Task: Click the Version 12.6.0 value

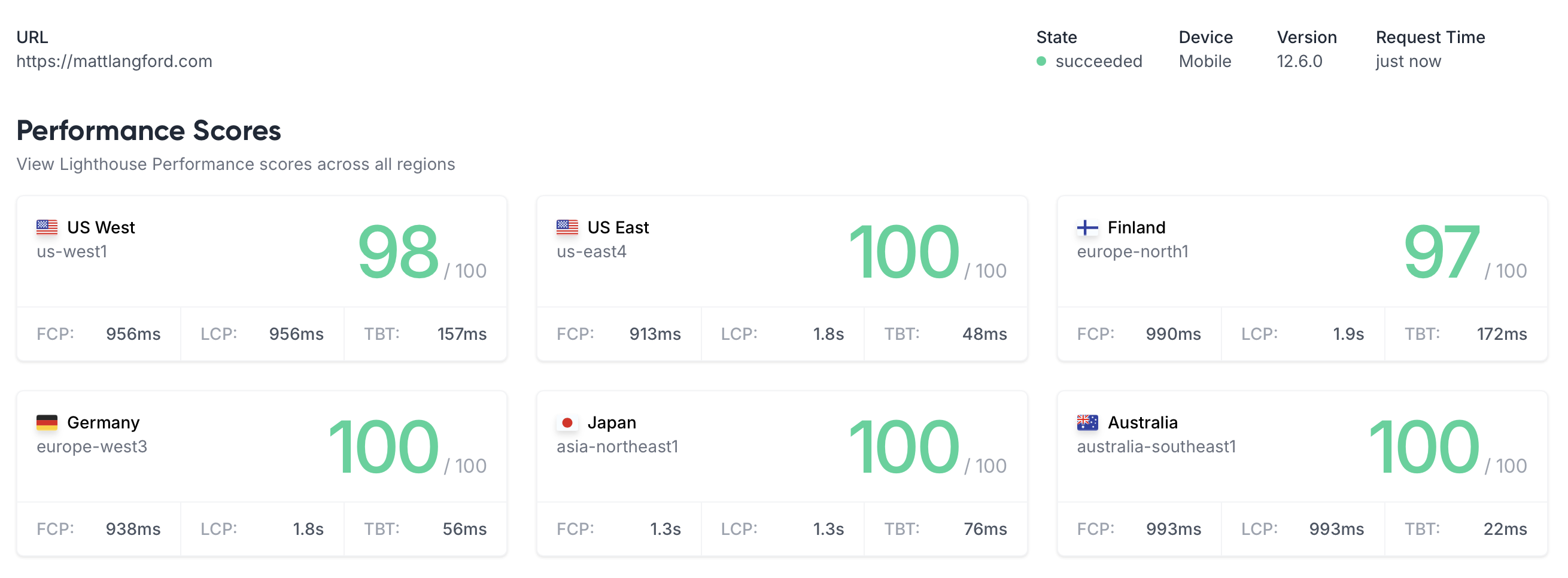Action: [x=1299, y=62]
